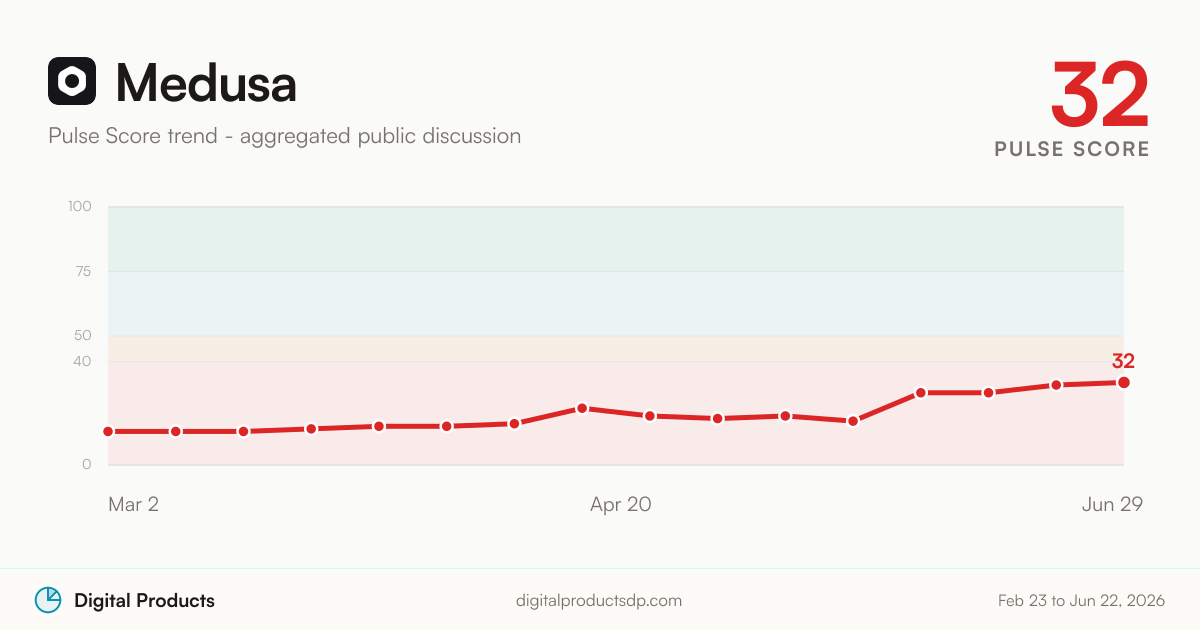Click the Digital Products pie chart icon
Image resolution: width=1200 pixels, height=630 pixels.
(x=48, y=600)
